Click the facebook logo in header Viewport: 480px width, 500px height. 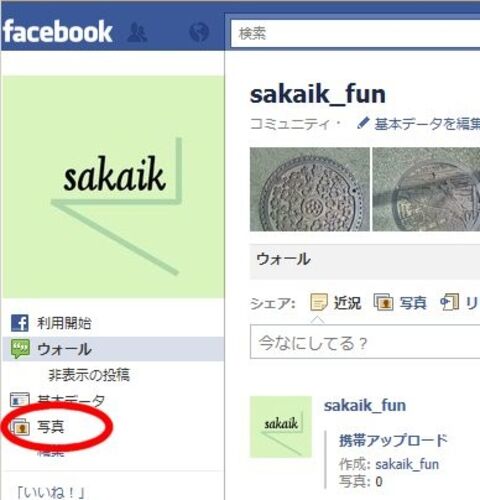tap(57, 32)
